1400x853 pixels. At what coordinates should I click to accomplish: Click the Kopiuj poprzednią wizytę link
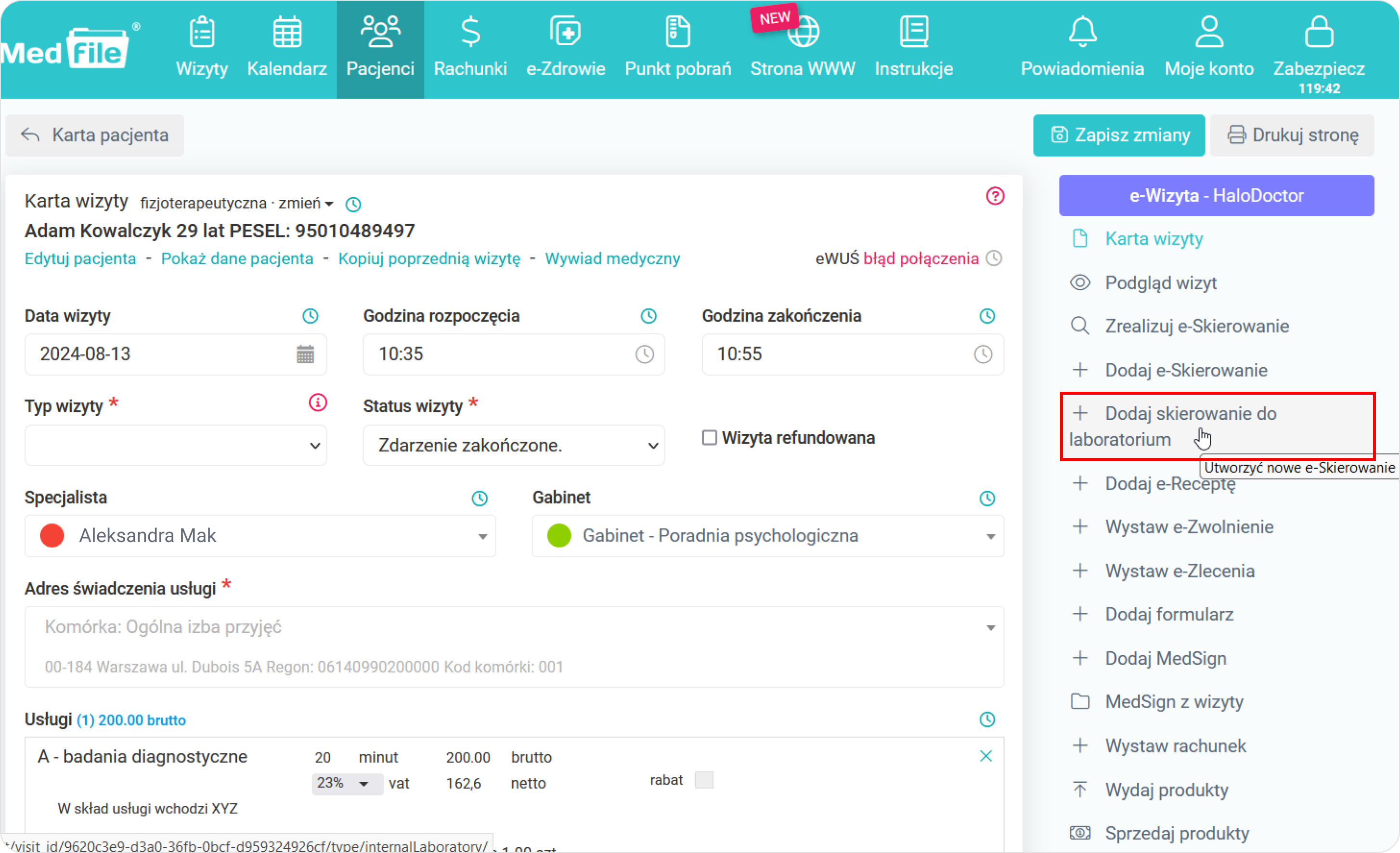tap(429, 258)
